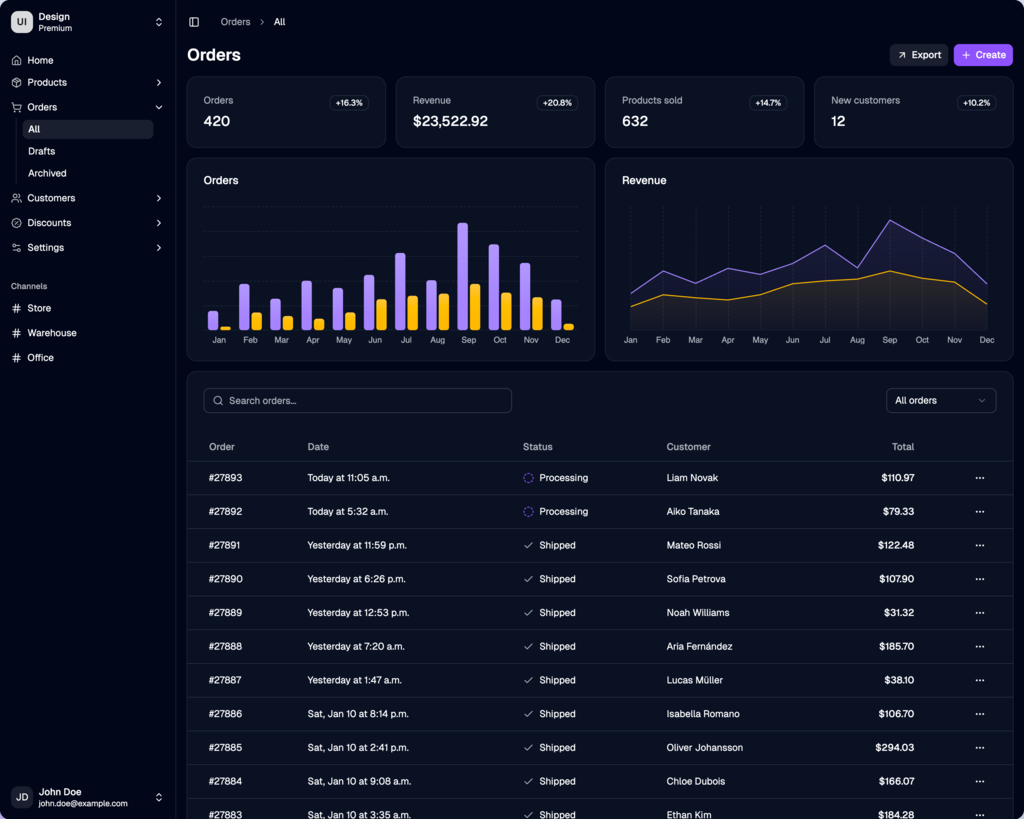Click the Export button
Viewport: 1024px width, 819px height.
(x=918, y=55)
